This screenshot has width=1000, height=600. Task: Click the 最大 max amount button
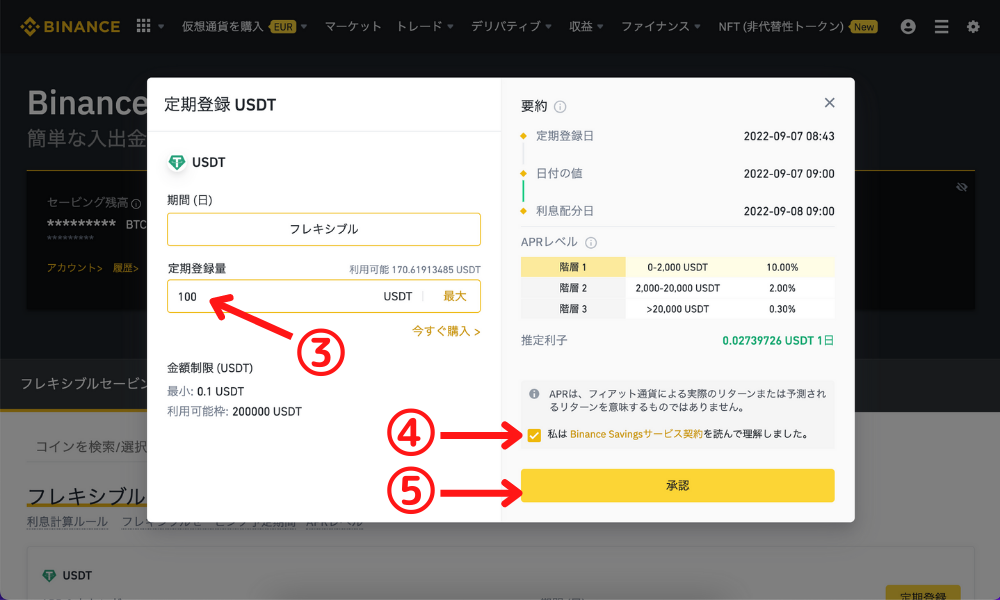(455, 296)
